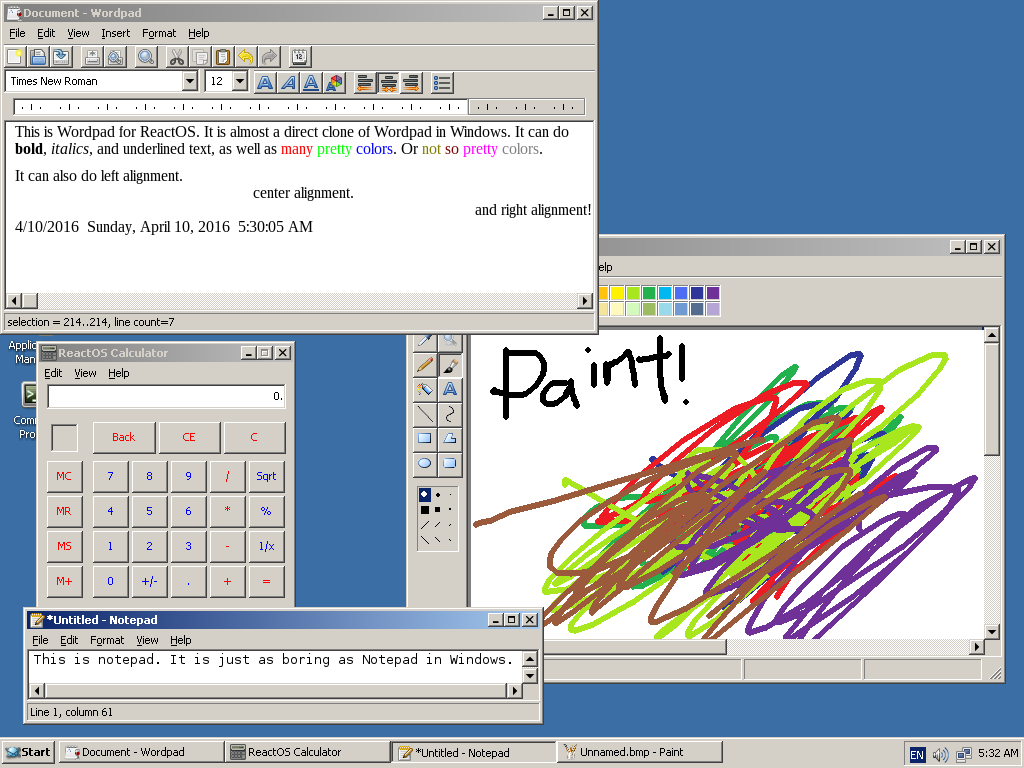
Task: Pick the Curve tool in Paint
Action: (450, 414)
